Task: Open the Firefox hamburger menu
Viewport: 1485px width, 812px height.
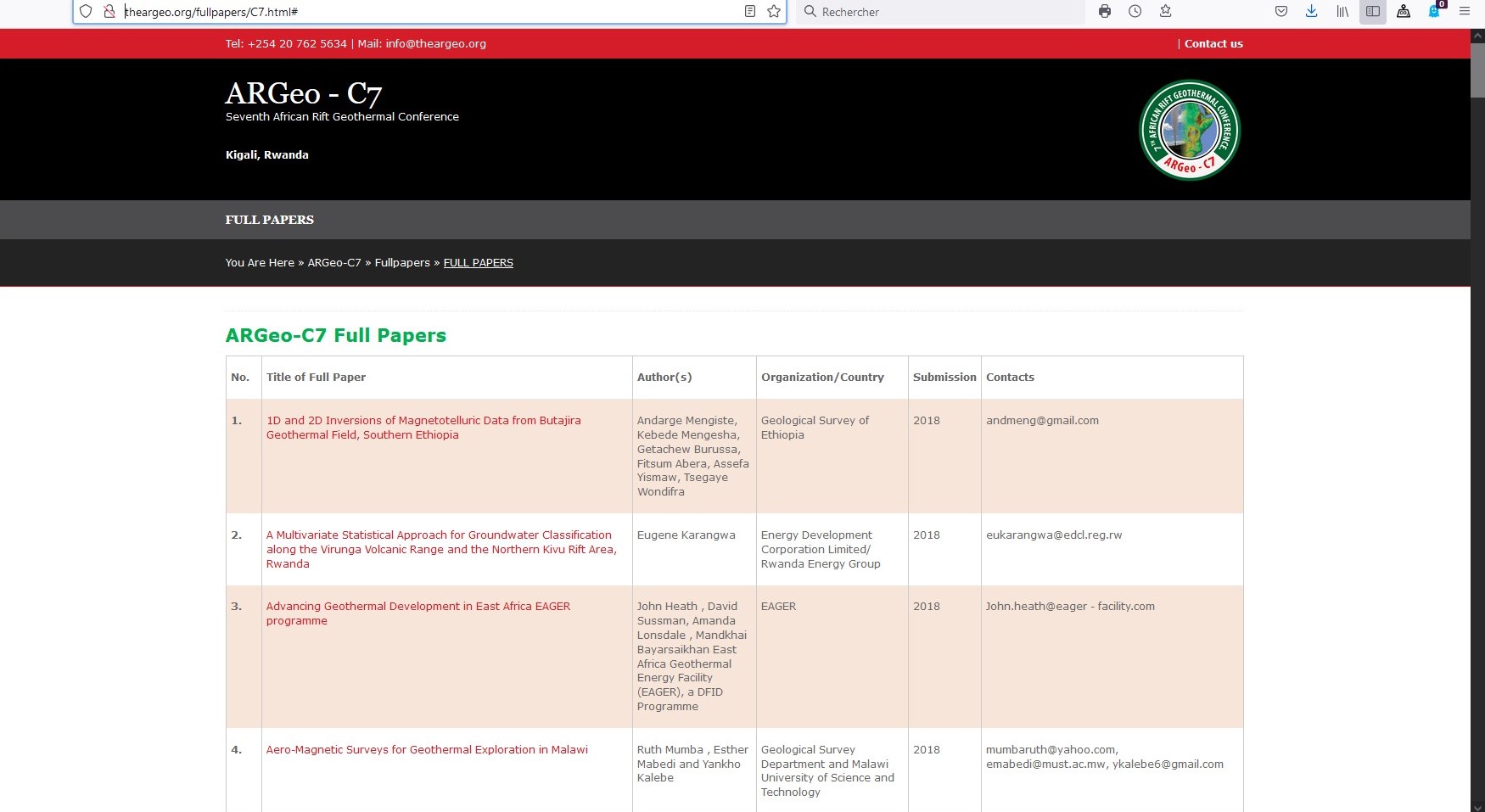Action: [1465, 11]
